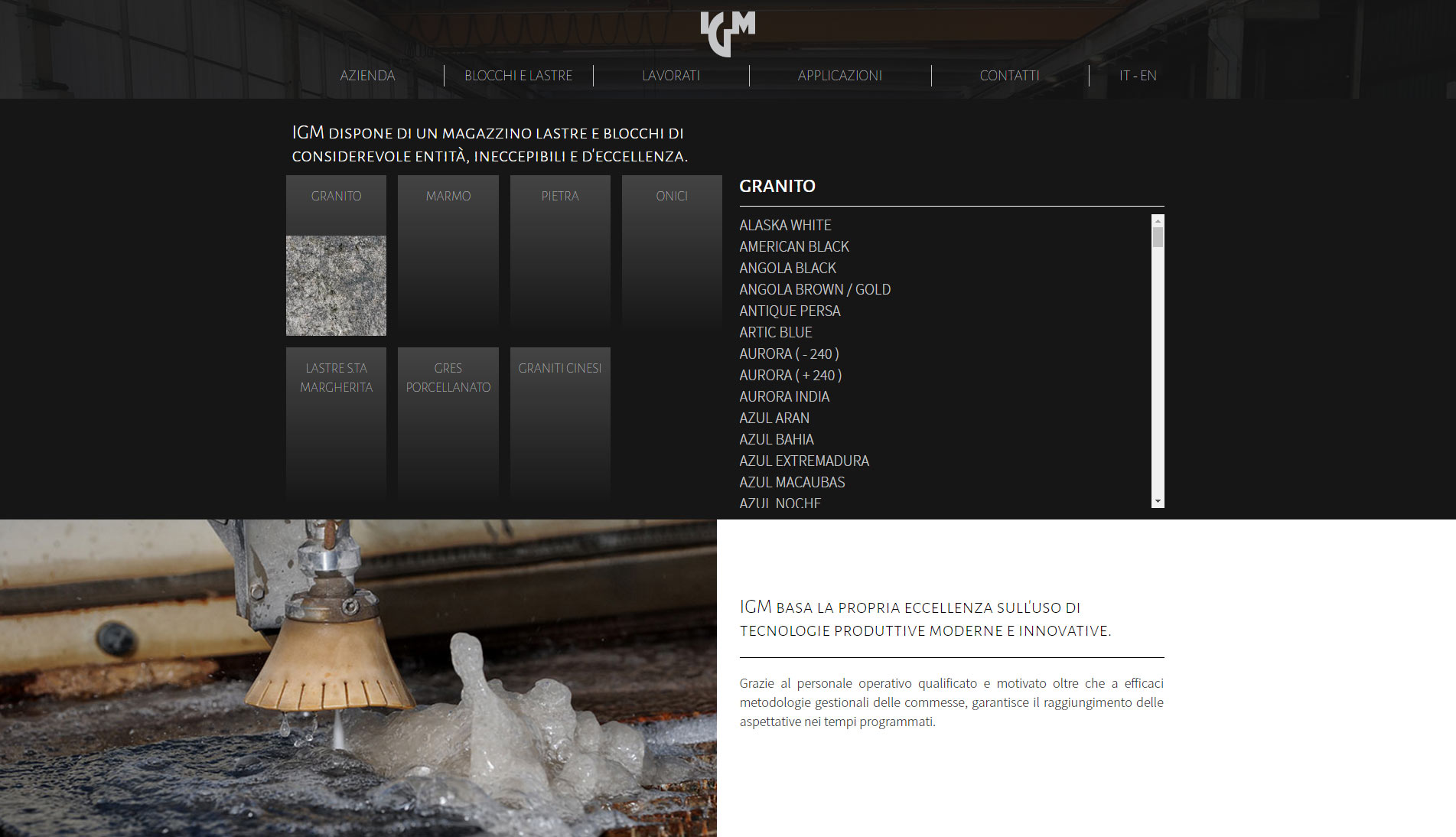Open the BLOCCHI E LASTRE menu
This screenshot has height=837, width=1456.
pos(518,76)
